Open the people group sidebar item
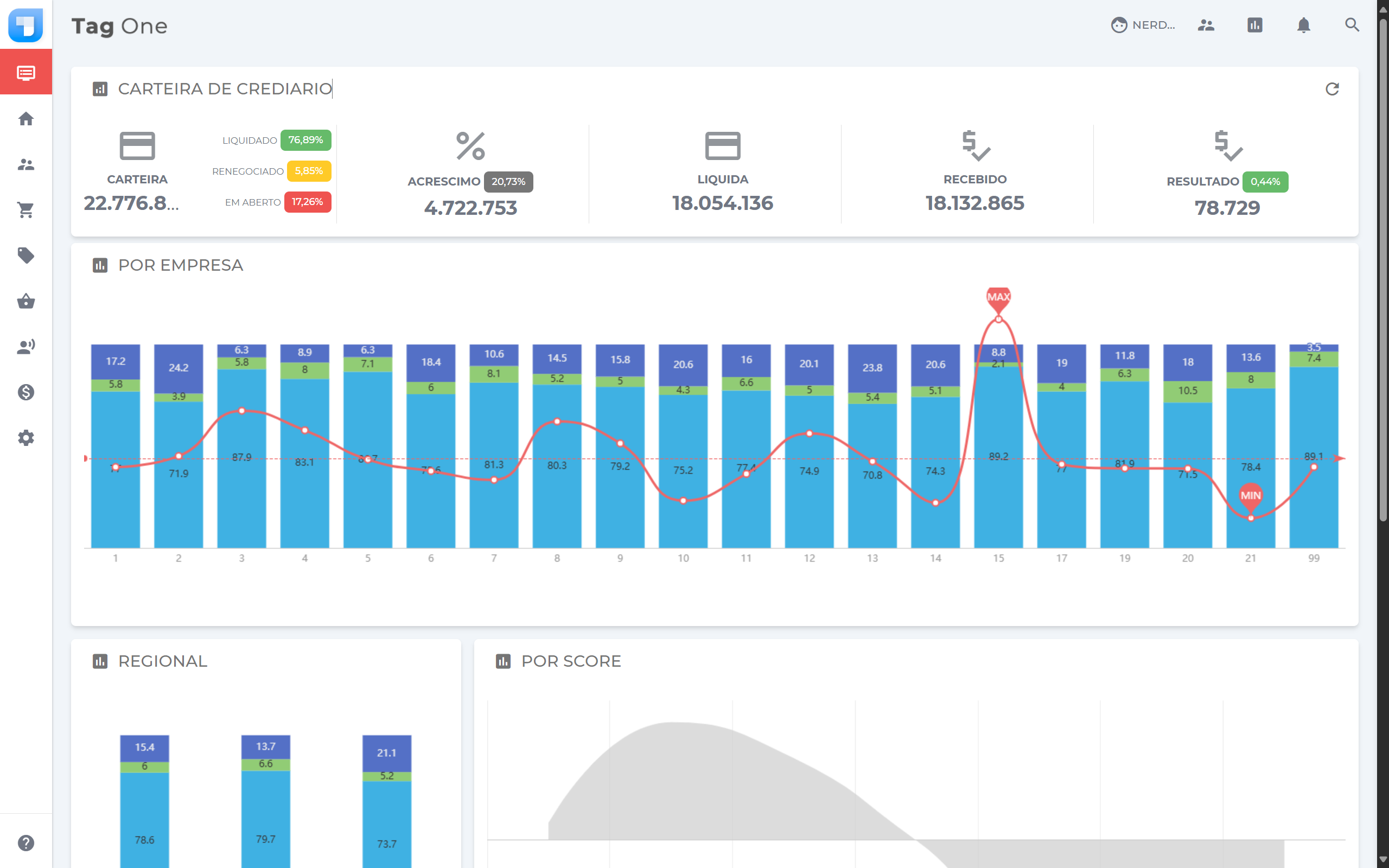Viewport: 1389px width, 868px height. tap(26, 165)
